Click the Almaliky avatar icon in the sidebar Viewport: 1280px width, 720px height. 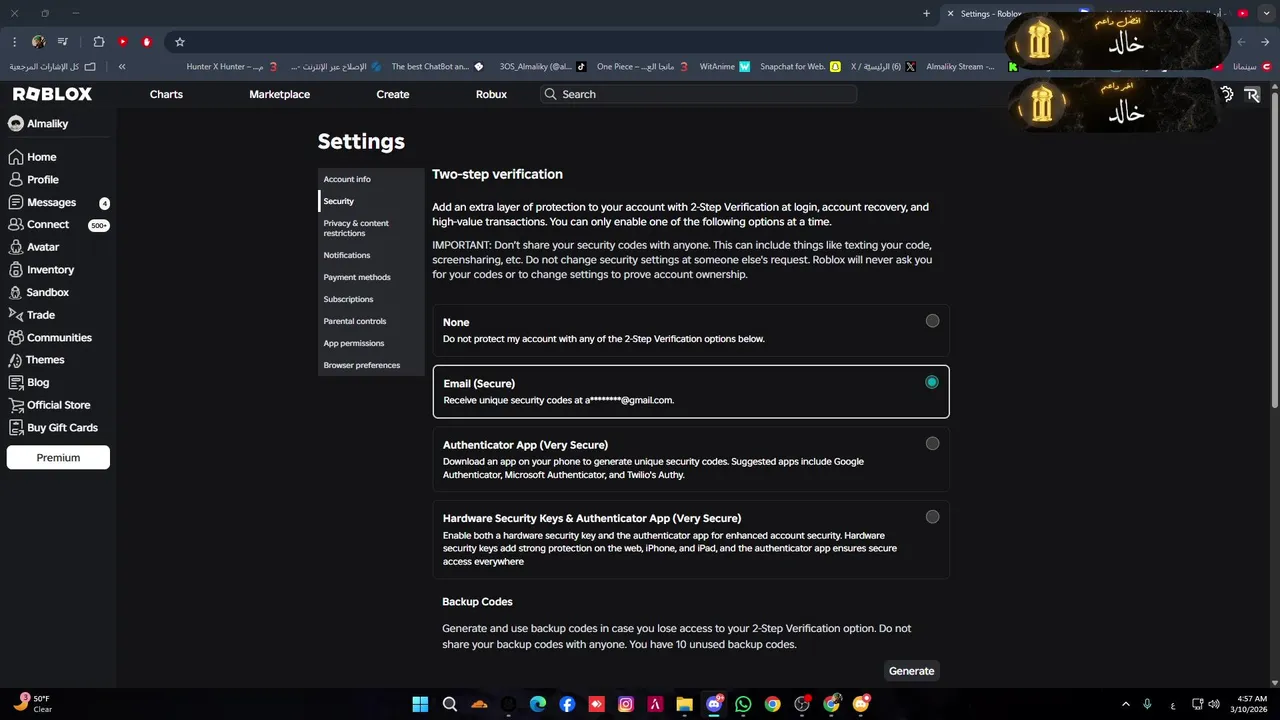[x=15, y=124]
